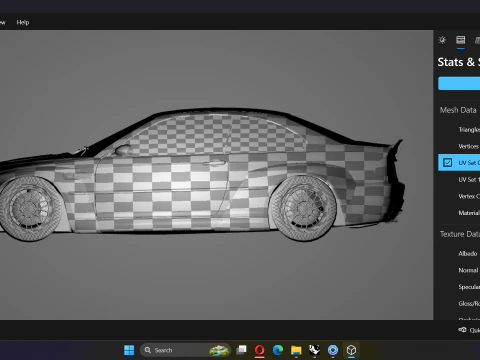Show the Gloss/Roughness texture data
This screenshot has width=480, height=360.
pos(459,303)
